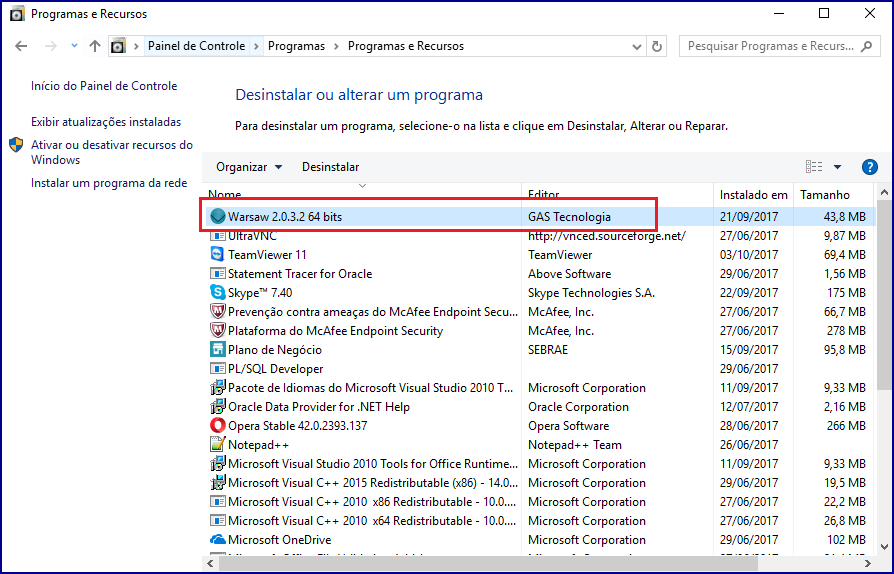Click the 175 MB size cell
This screenshot has height=574, width=894.
[846, 293]
